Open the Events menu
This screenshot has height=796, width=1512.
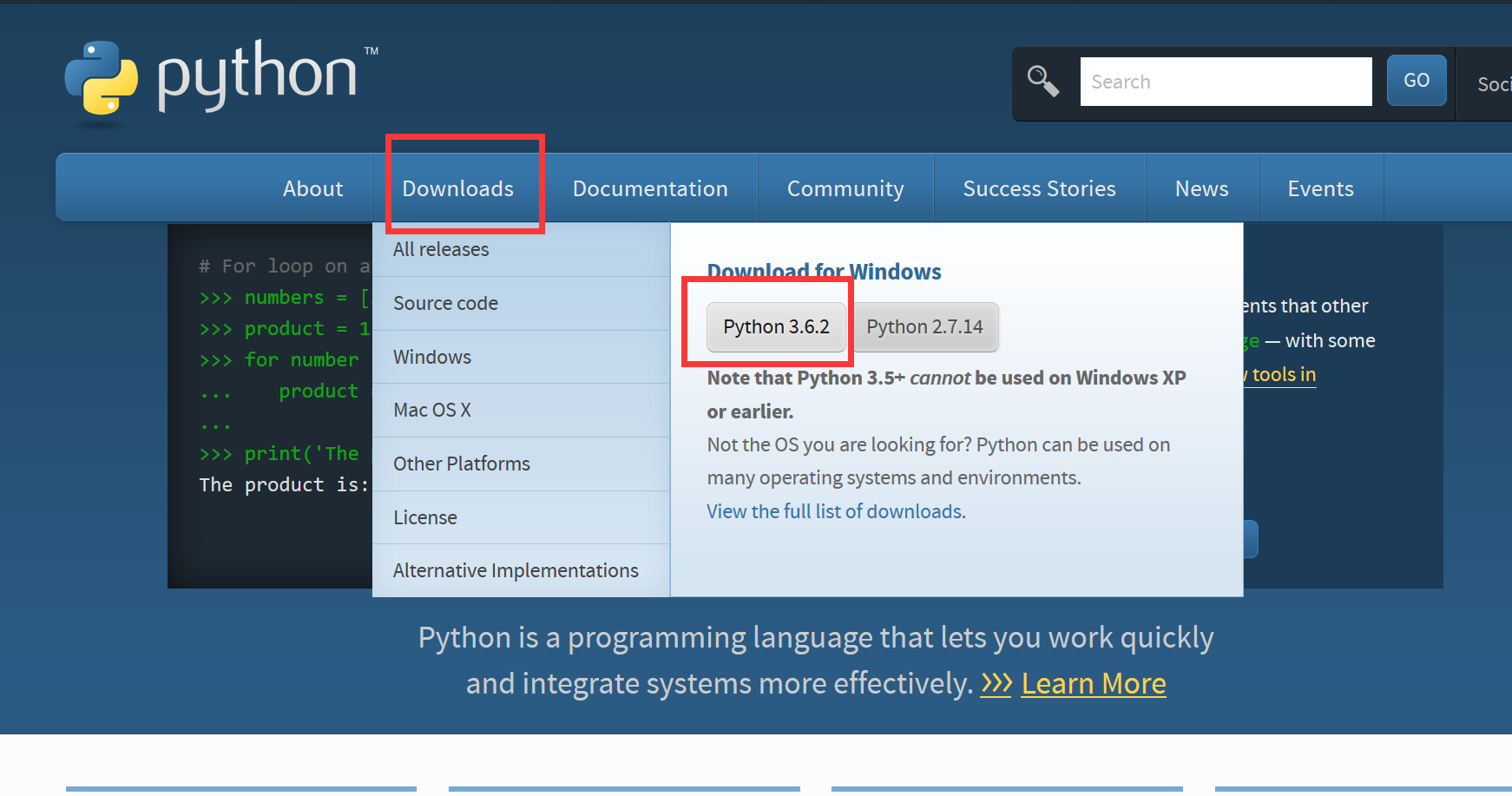[1320, 188]
